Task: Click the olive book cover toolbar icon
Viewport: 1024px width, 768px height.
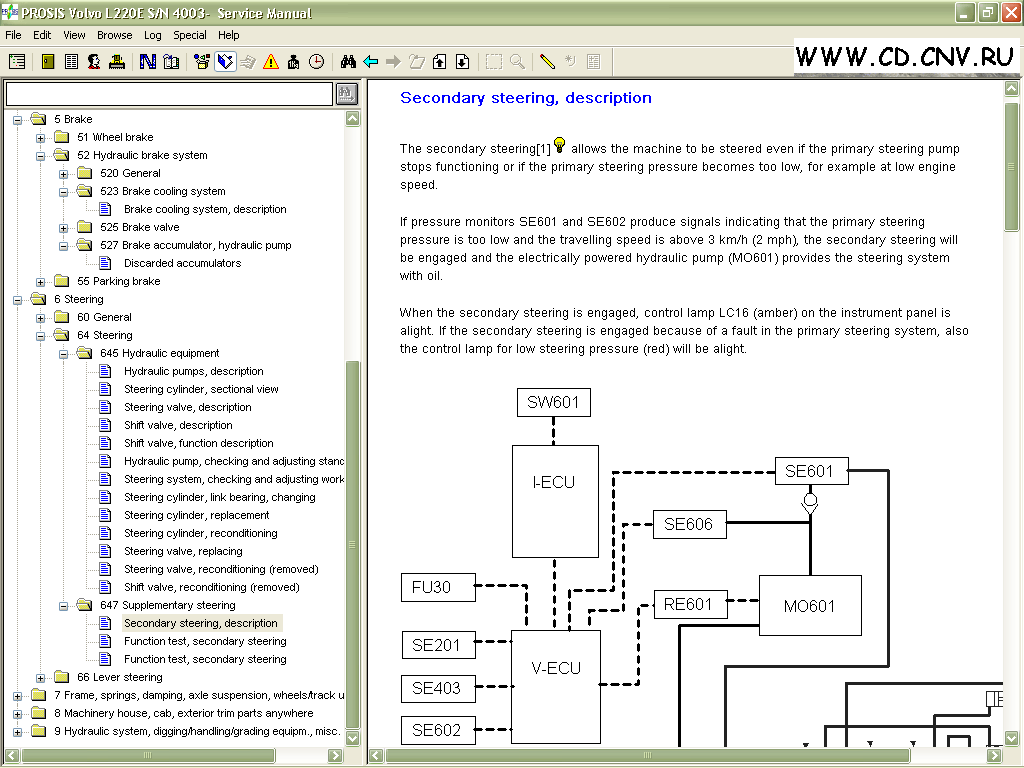Action: click(x=48, y=62)
